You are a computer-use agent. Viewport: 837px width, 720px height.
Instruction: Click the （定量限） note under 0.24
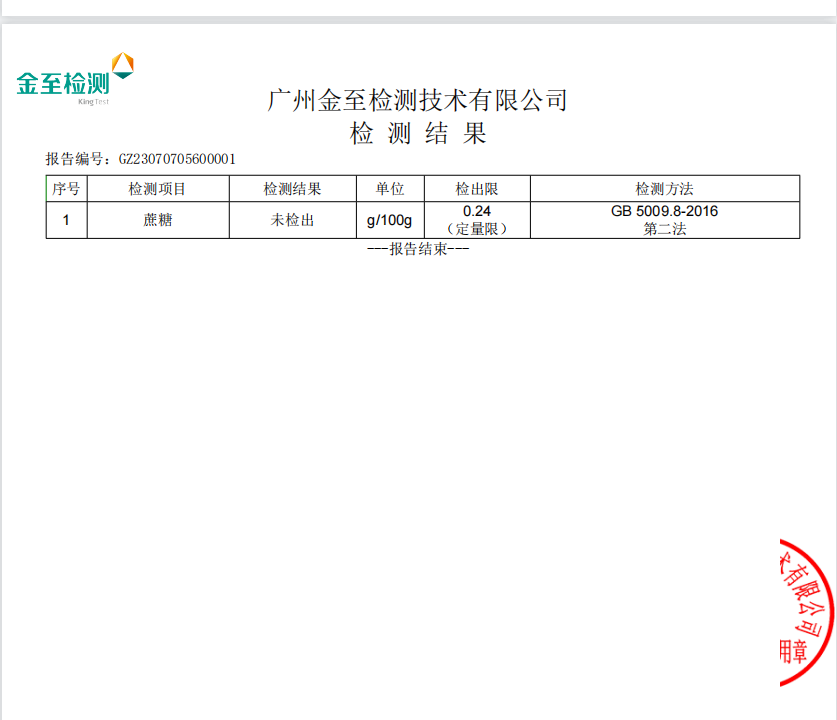tap(477, 229)
